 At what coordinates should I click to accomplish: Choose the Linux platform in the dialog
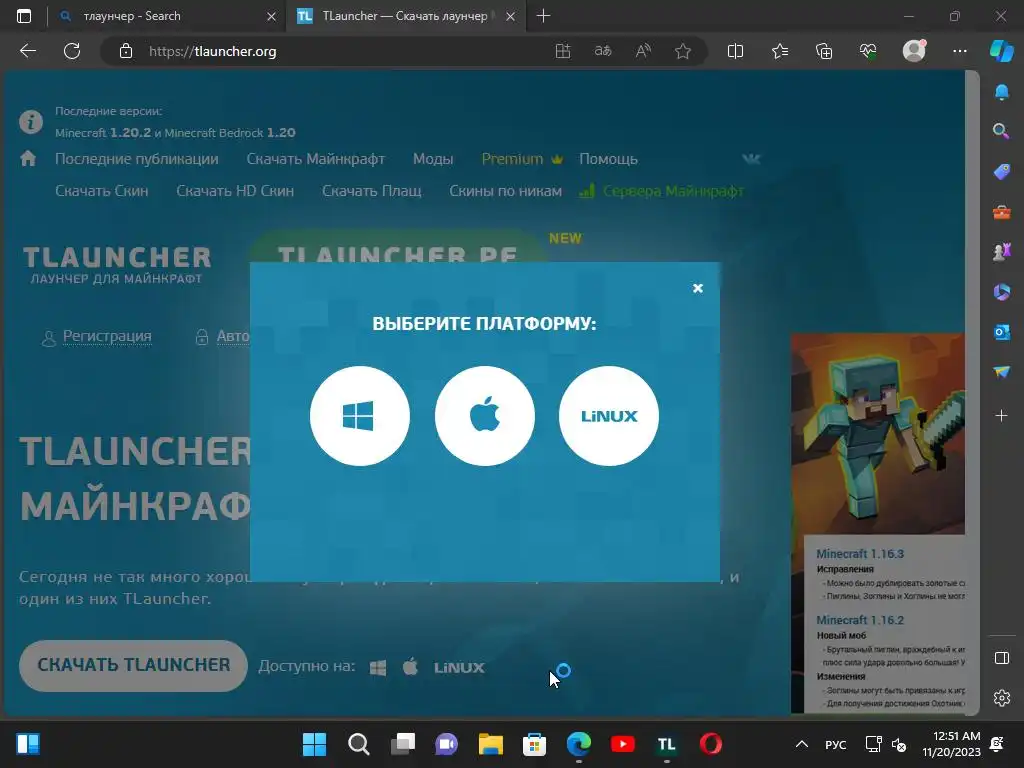609,415
